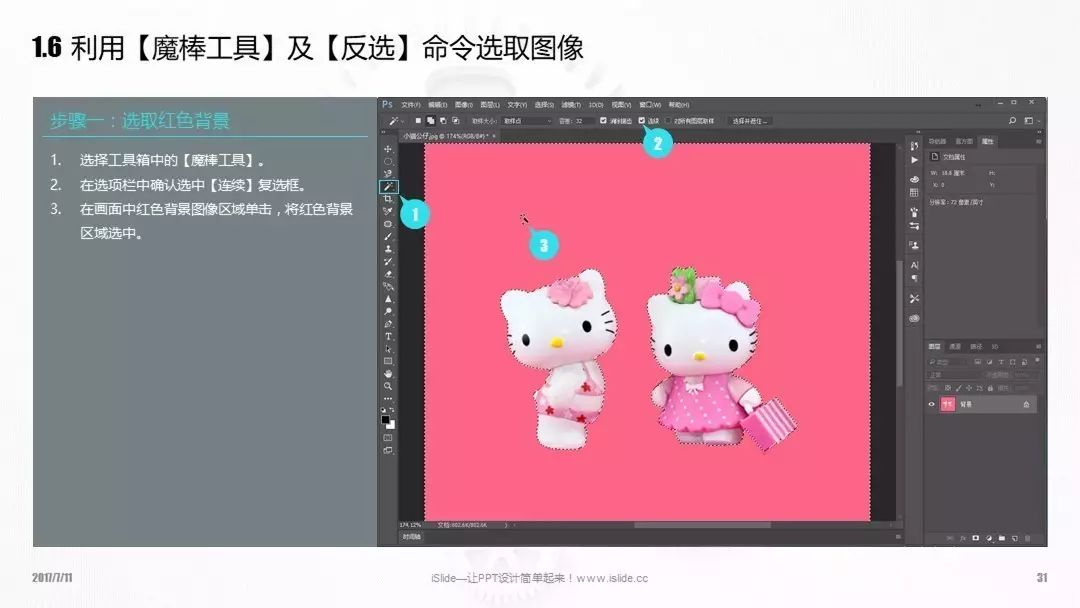The height and width of the screenshot is (608, 1080).
Task: Click the 背景 layer thumbnail
Action: point(948,404)
